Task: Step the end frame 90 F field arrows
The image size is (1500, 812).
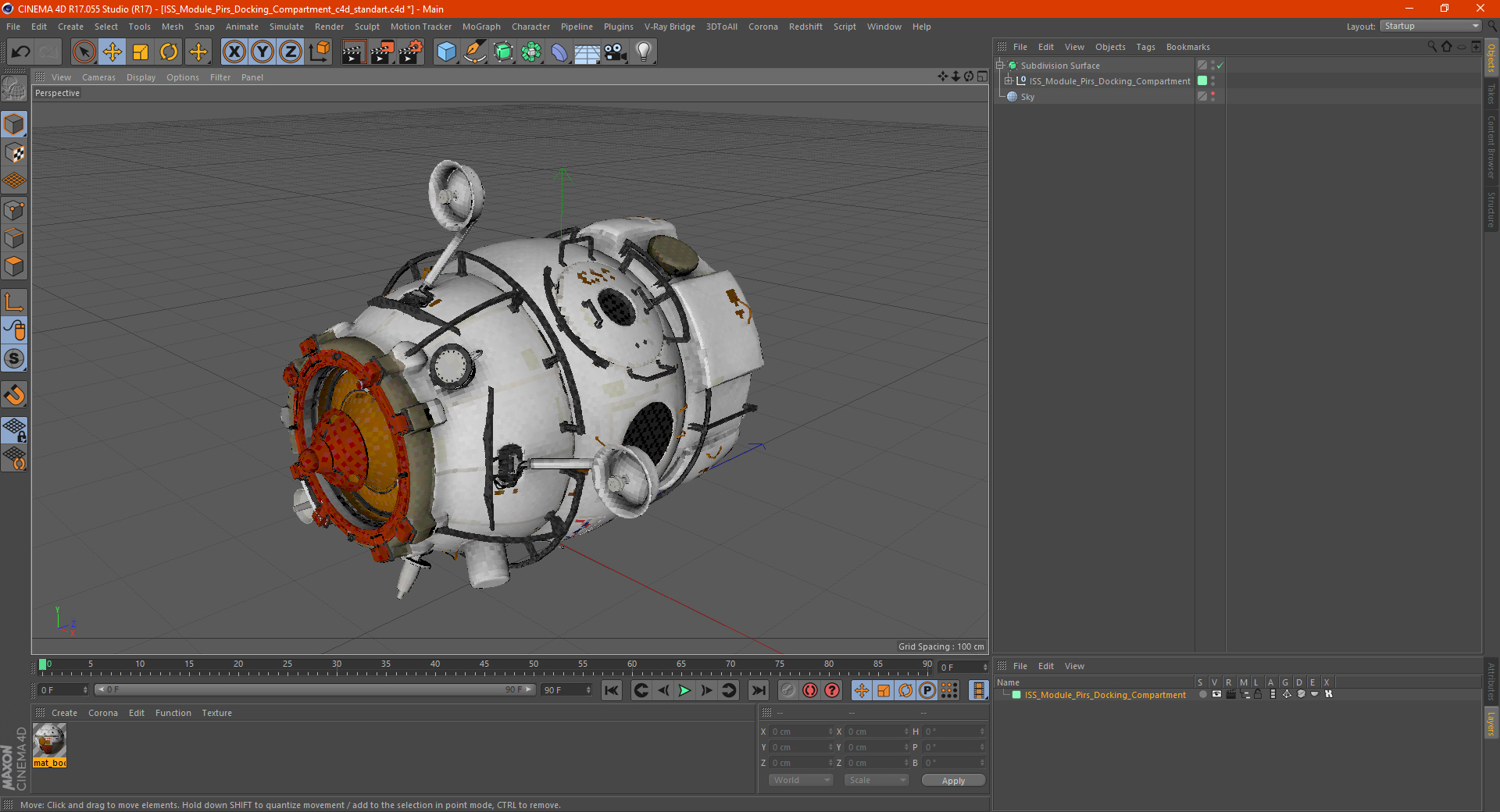Action: click(588, 690)
